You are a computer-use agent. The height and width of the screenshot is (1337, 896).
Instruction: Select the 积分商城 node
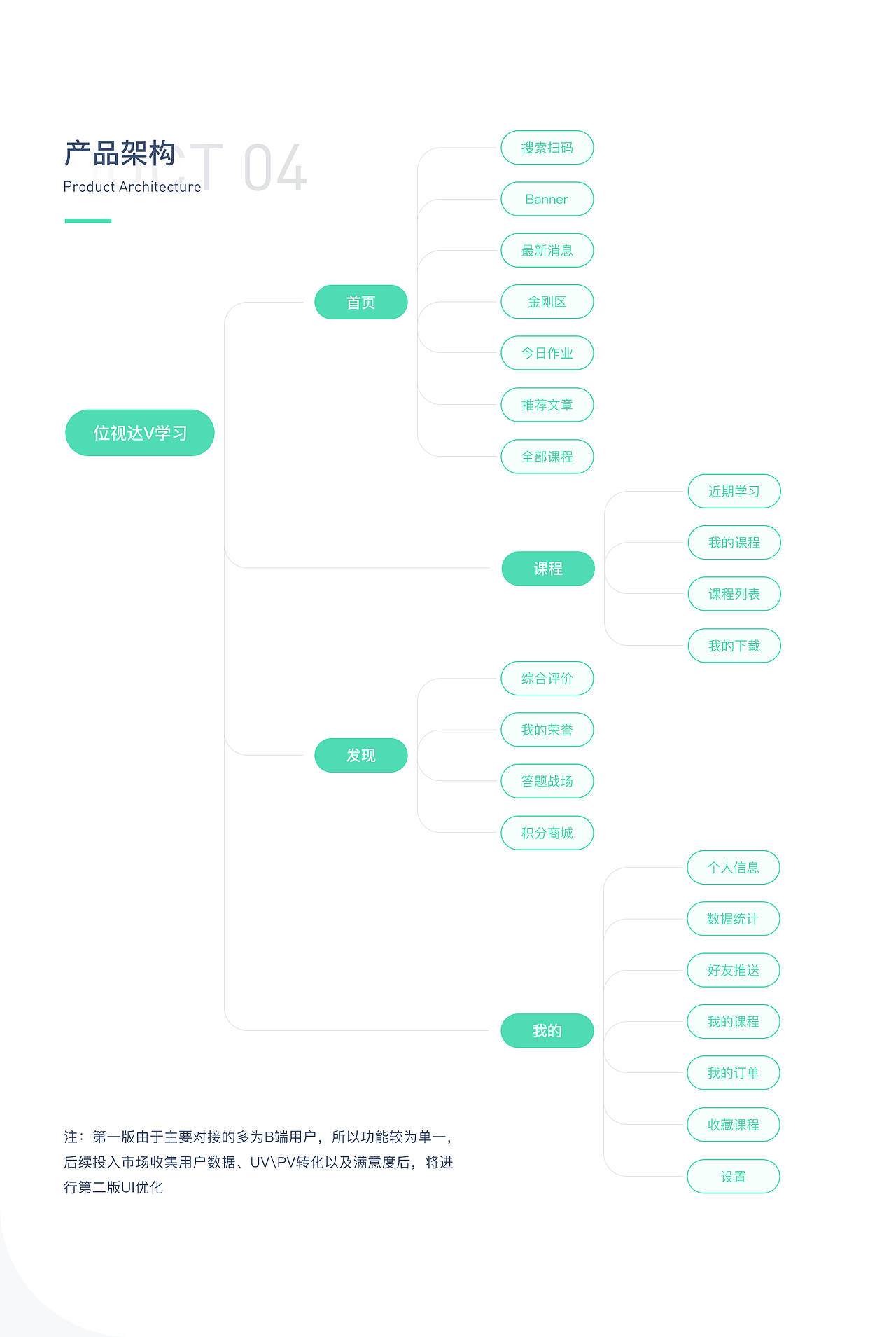(x=547, y=833)
